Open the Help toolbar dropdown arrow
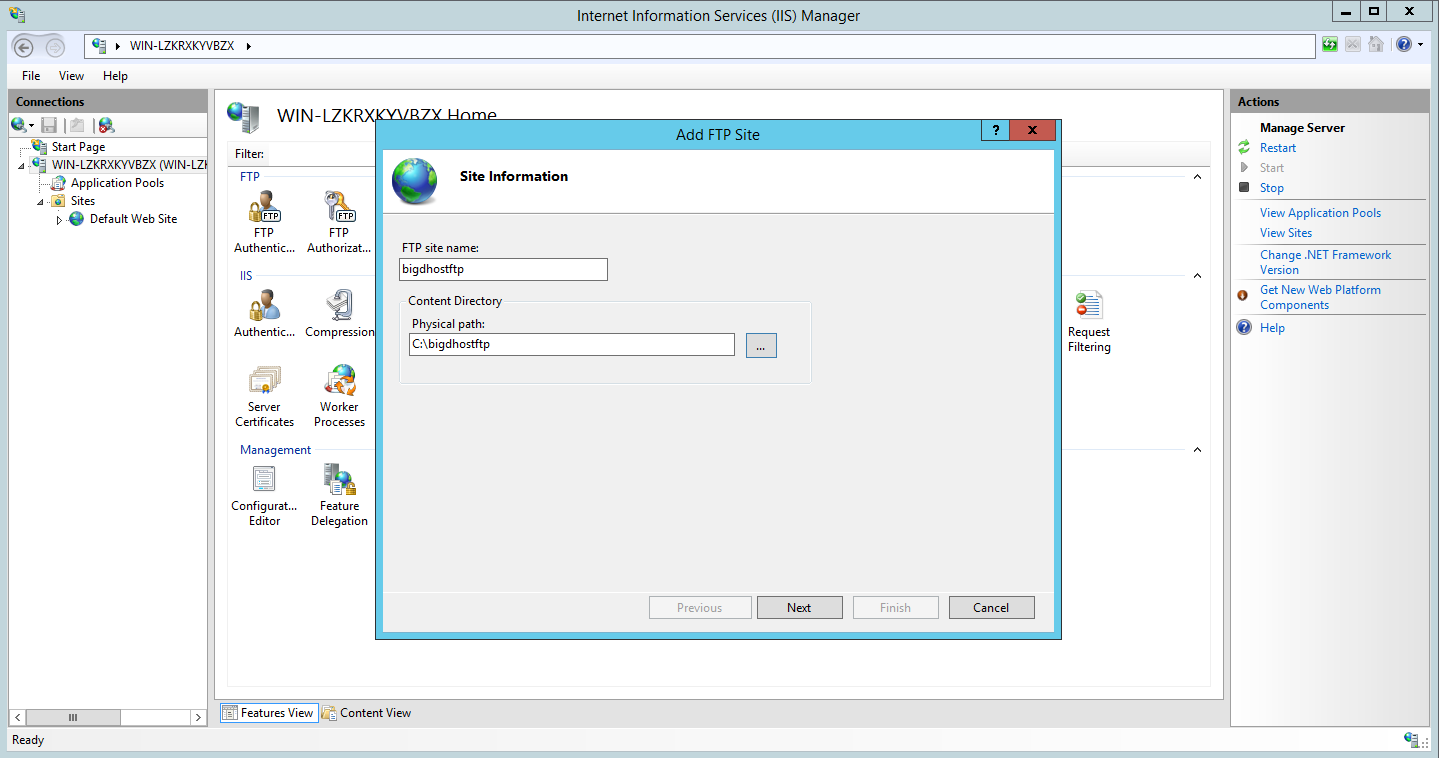This screenshot has width=1439, height=758. click(x=1420, y=45)
